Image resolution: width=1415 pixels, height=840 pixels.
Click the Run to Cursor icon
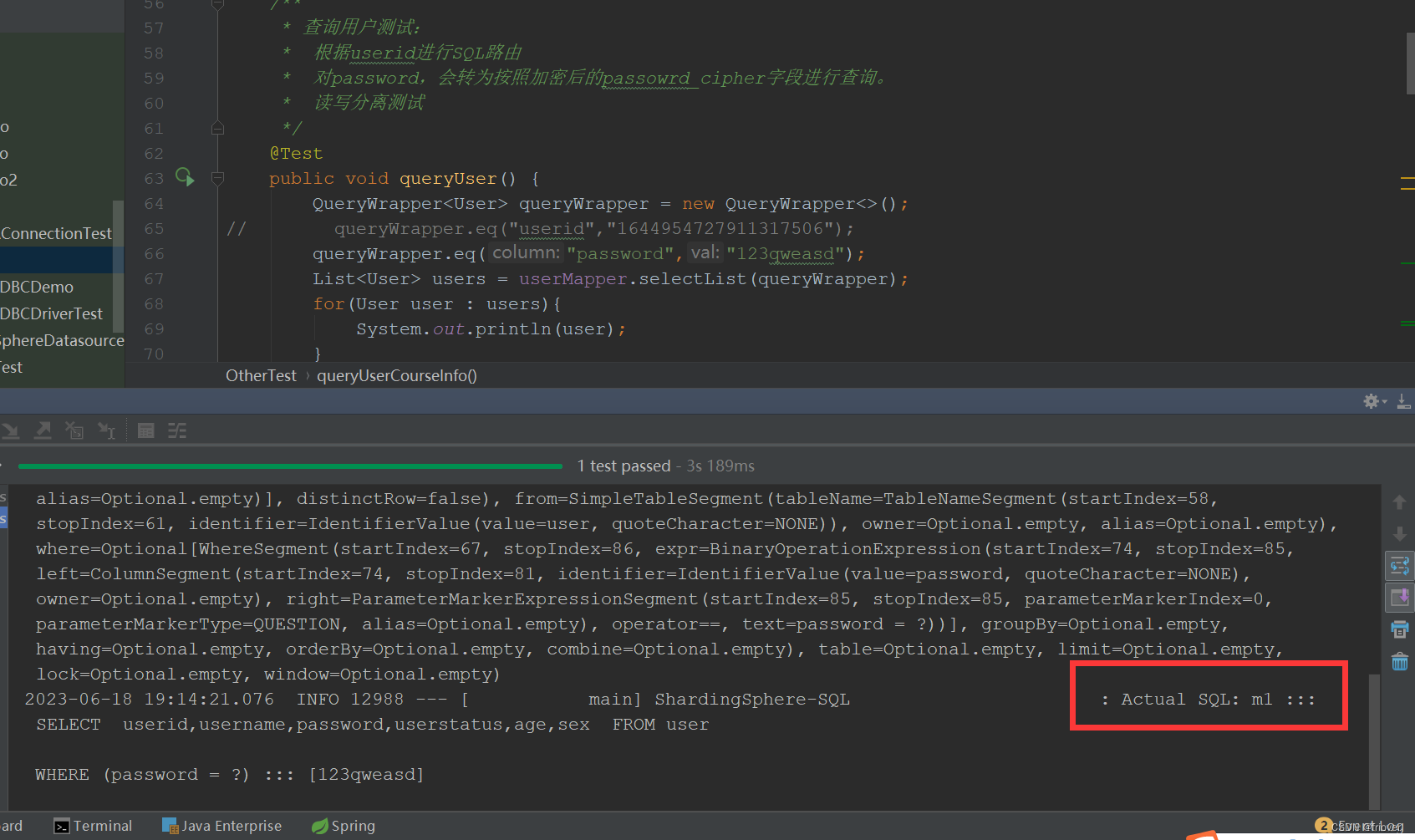[106, 430]
